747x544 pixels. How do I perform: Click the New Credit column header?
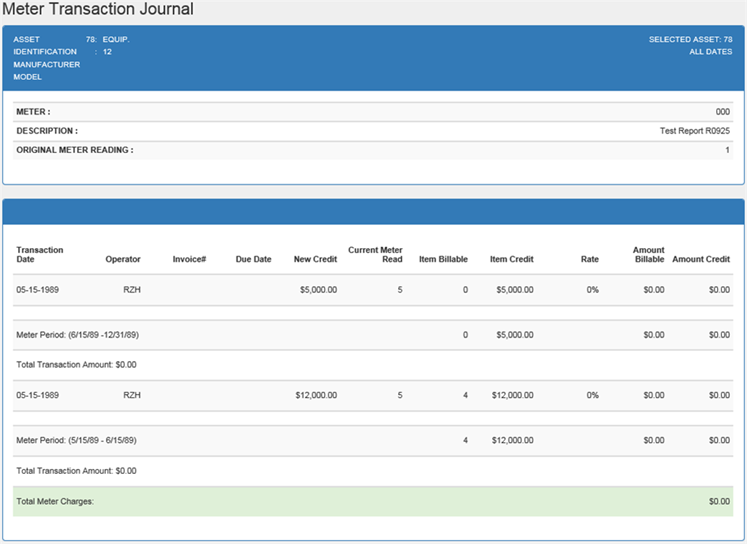coord(315,259)
